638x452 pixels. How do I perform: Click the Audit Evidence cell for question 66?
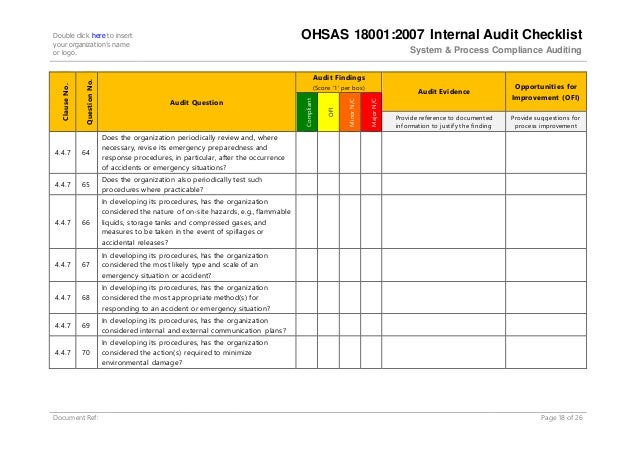click(x=444, y=222)
